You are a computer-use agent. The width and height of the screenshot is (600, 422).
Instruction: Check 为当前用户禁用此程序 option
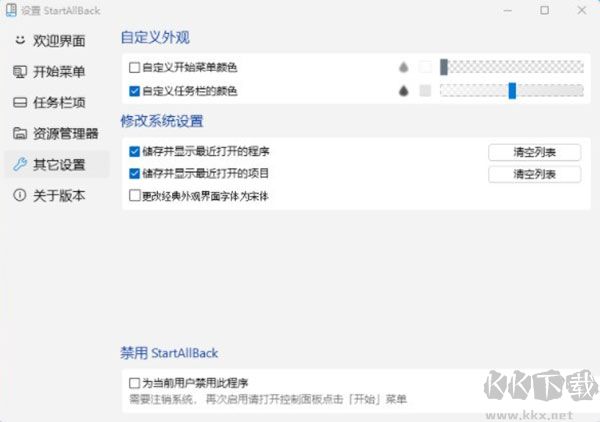135,382
